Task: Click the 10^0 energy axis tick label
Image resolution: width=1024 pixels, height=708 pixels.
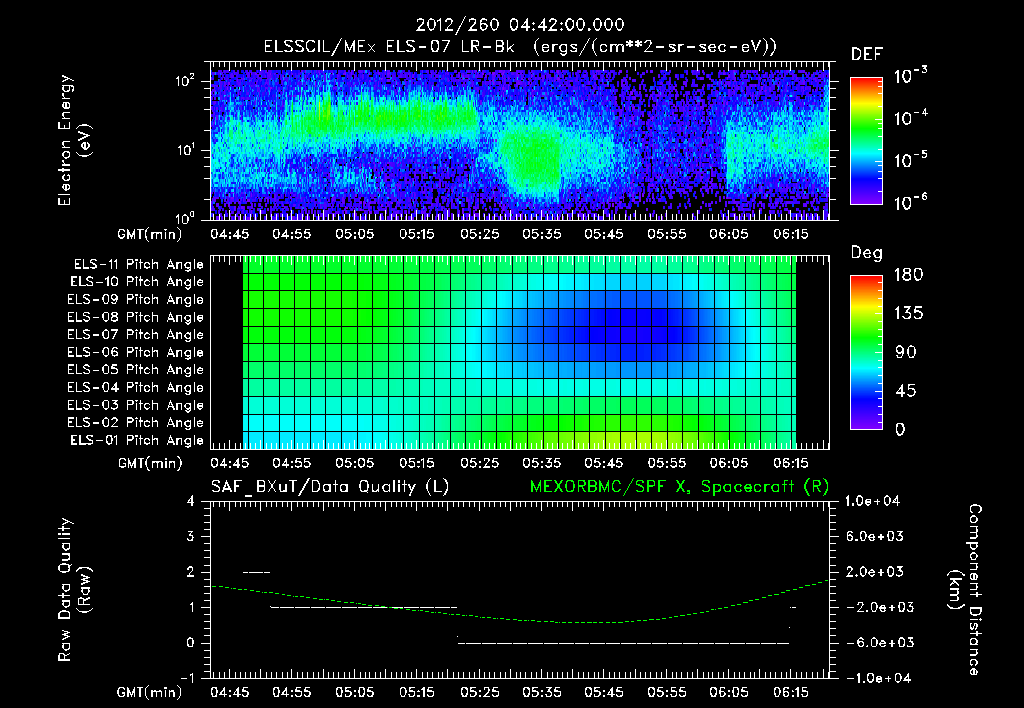Action: click(185, 217)
